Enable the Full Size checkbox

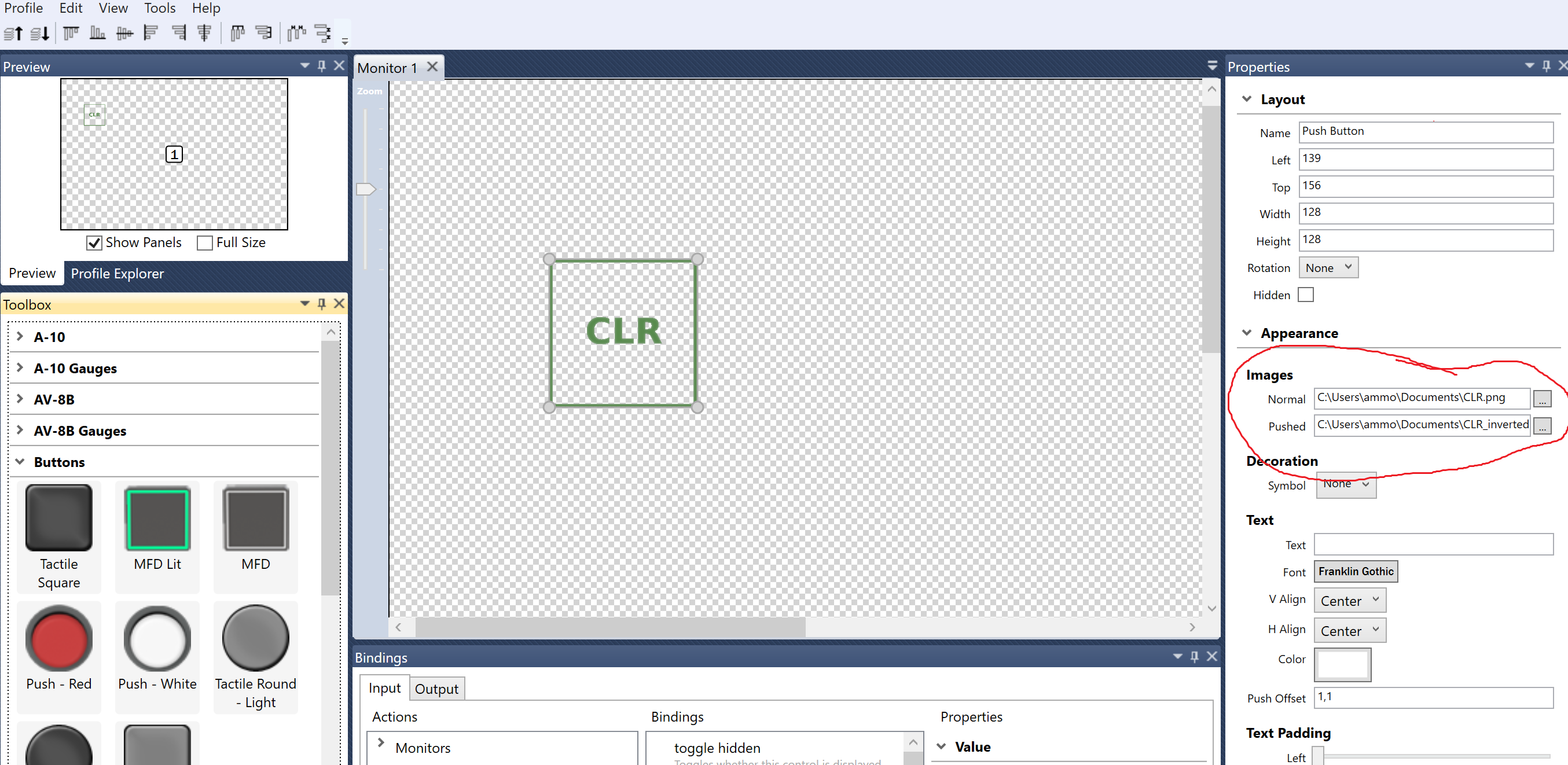pyautogui.click(x=204, y=243)
